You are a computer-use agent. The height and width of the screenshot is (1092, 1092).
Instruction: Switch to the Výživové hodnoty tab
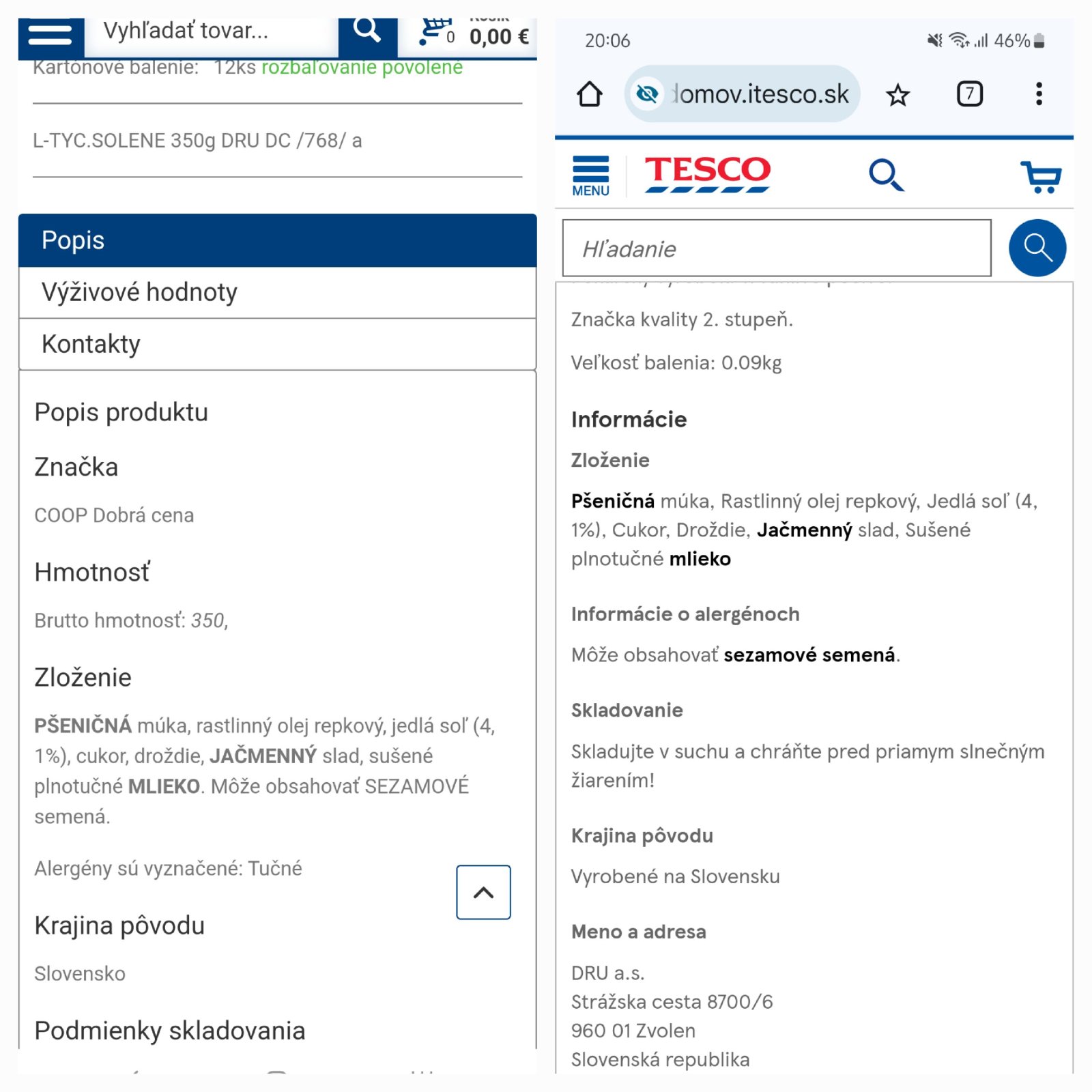point(277,292)
